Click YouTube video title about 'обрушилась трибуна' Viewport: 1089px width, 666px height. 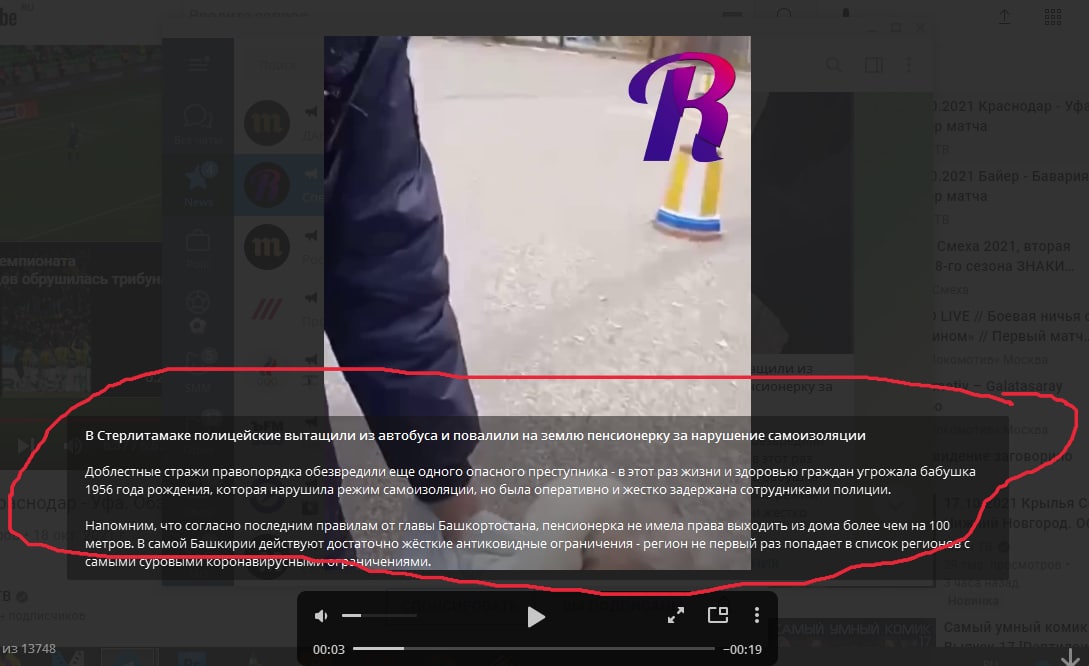[81, 270]
